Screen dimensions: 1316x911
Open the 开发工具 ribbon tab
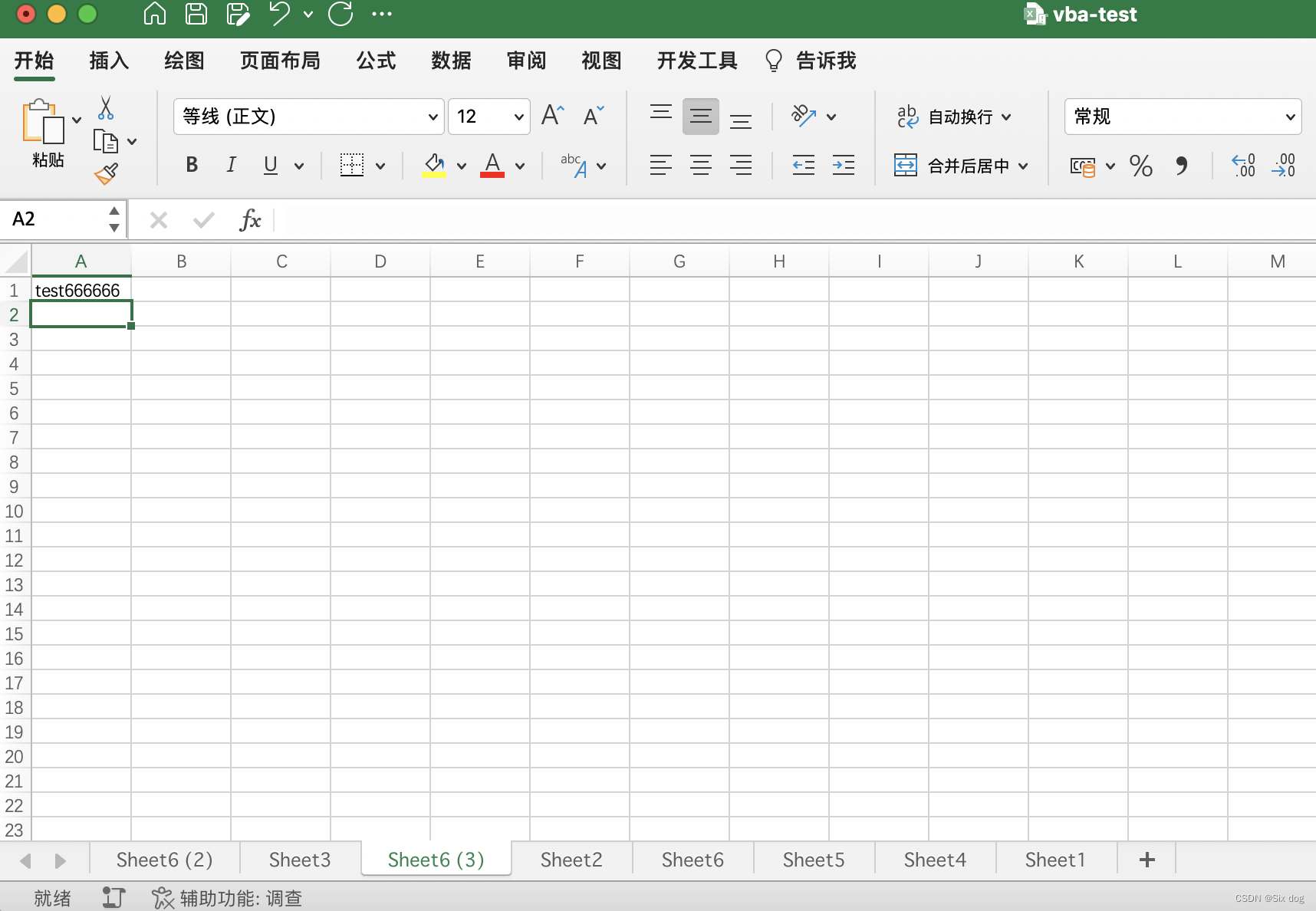pyautogui.click(x=697, y=61)
